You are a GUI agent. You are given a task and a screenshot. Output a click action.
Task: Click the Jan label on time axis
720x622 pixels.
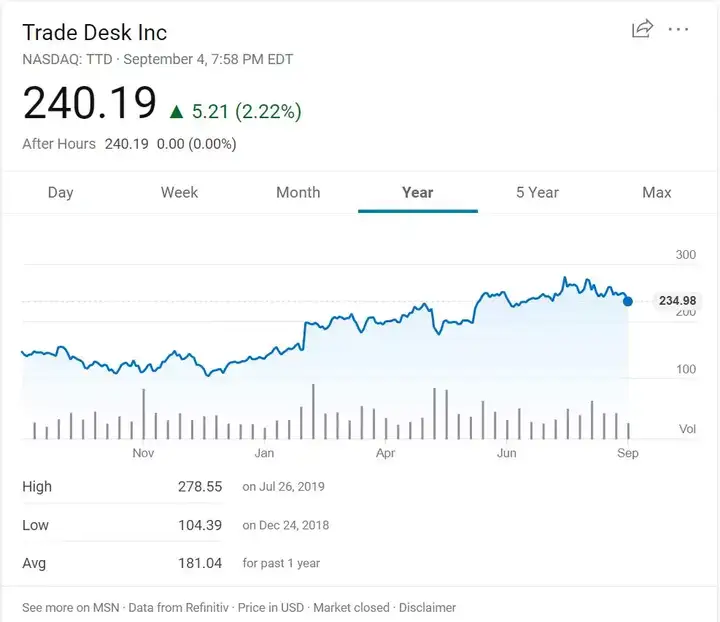[264, 453]
